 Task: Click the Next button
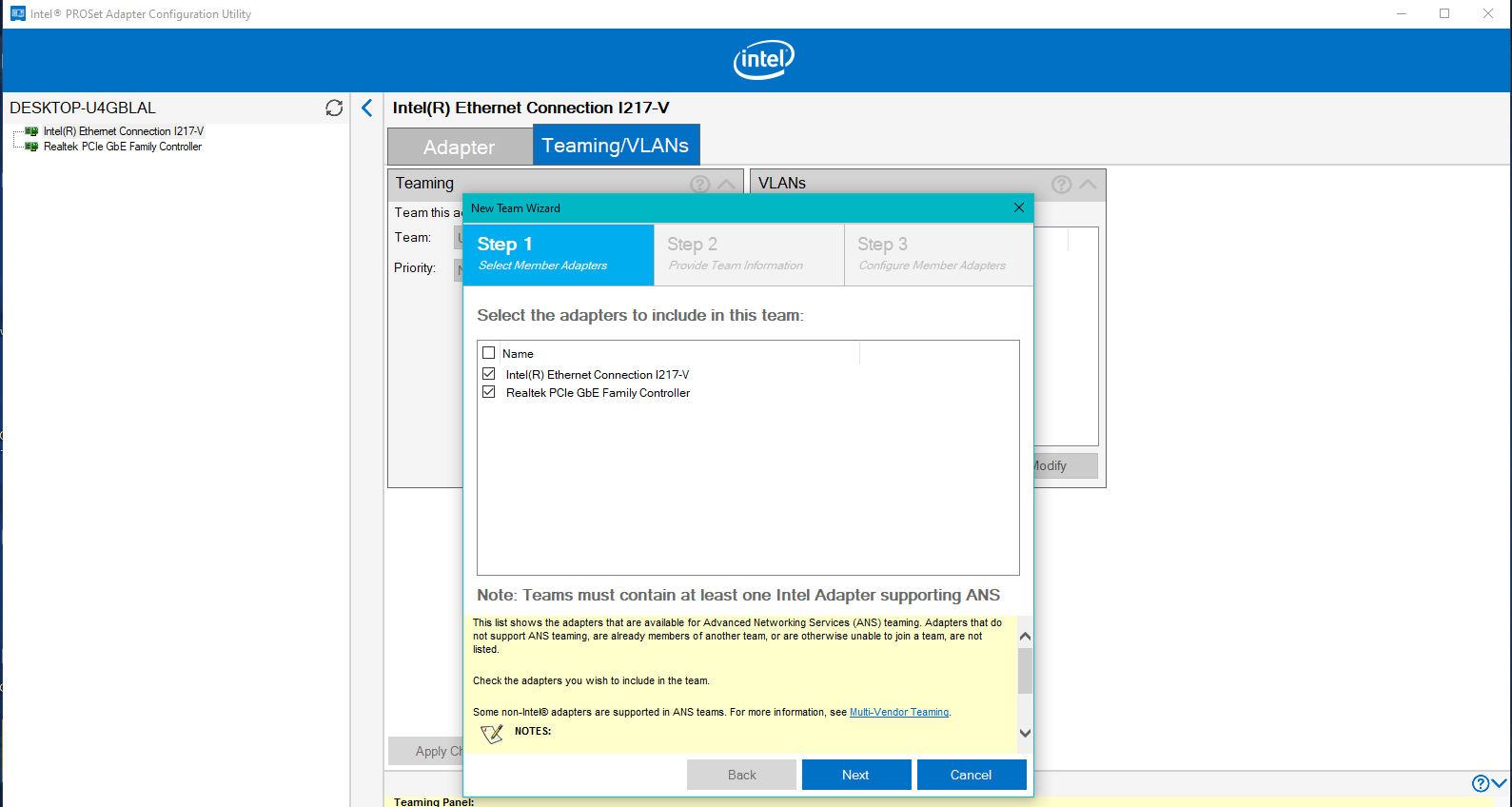click(x=856, y=775)
